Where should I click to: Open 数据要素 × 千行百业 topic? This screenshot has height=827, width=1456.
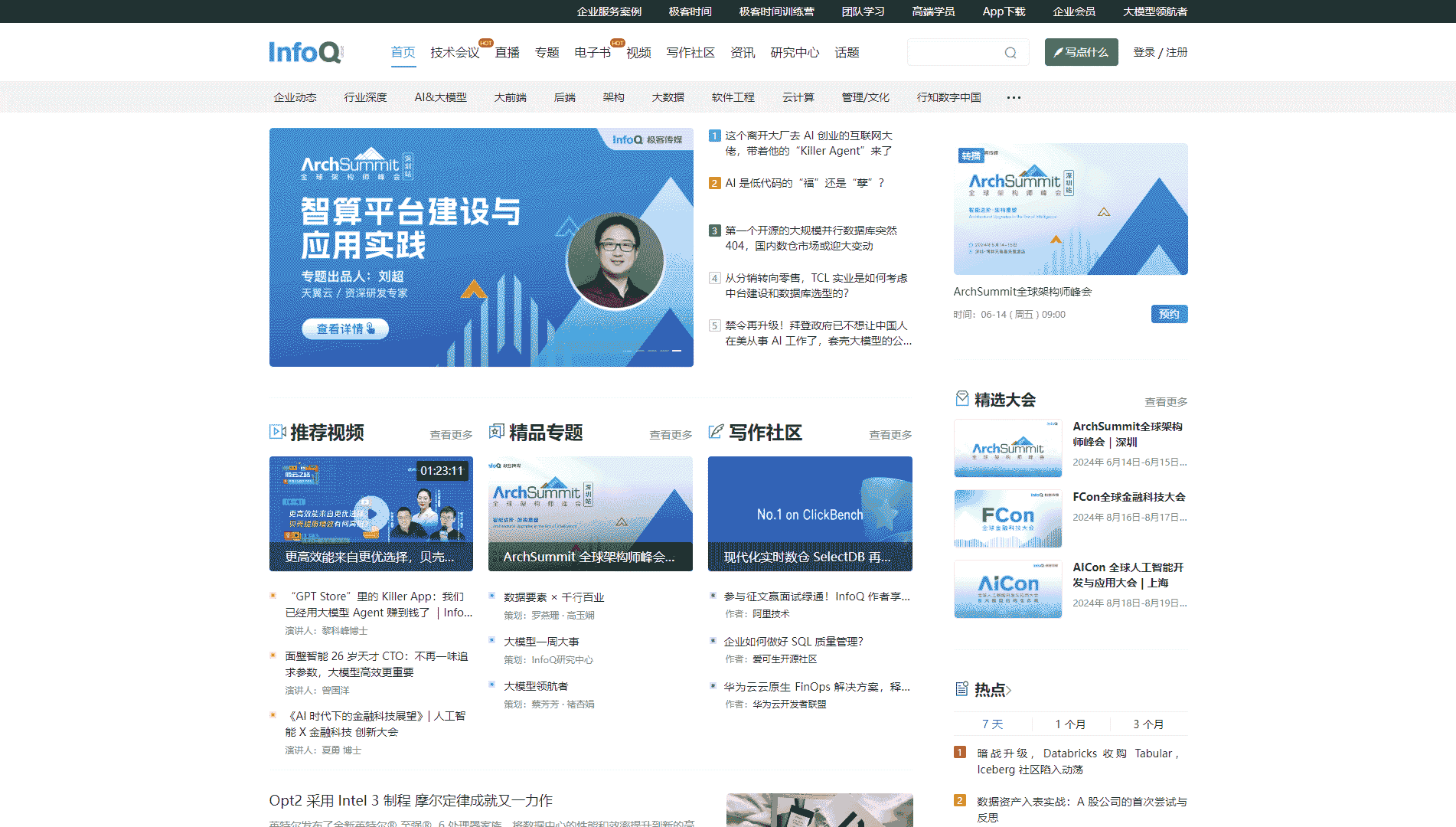(554, 597)
